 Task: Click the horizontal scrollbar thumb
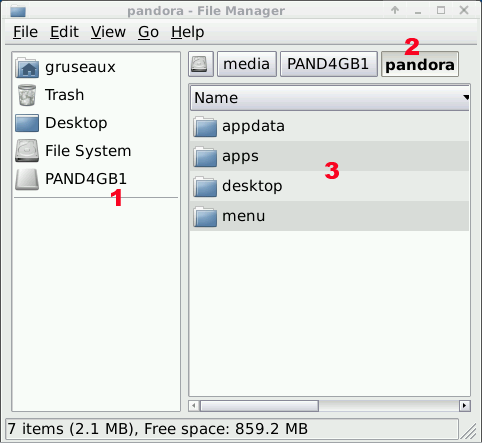click(x=259, y=406)
